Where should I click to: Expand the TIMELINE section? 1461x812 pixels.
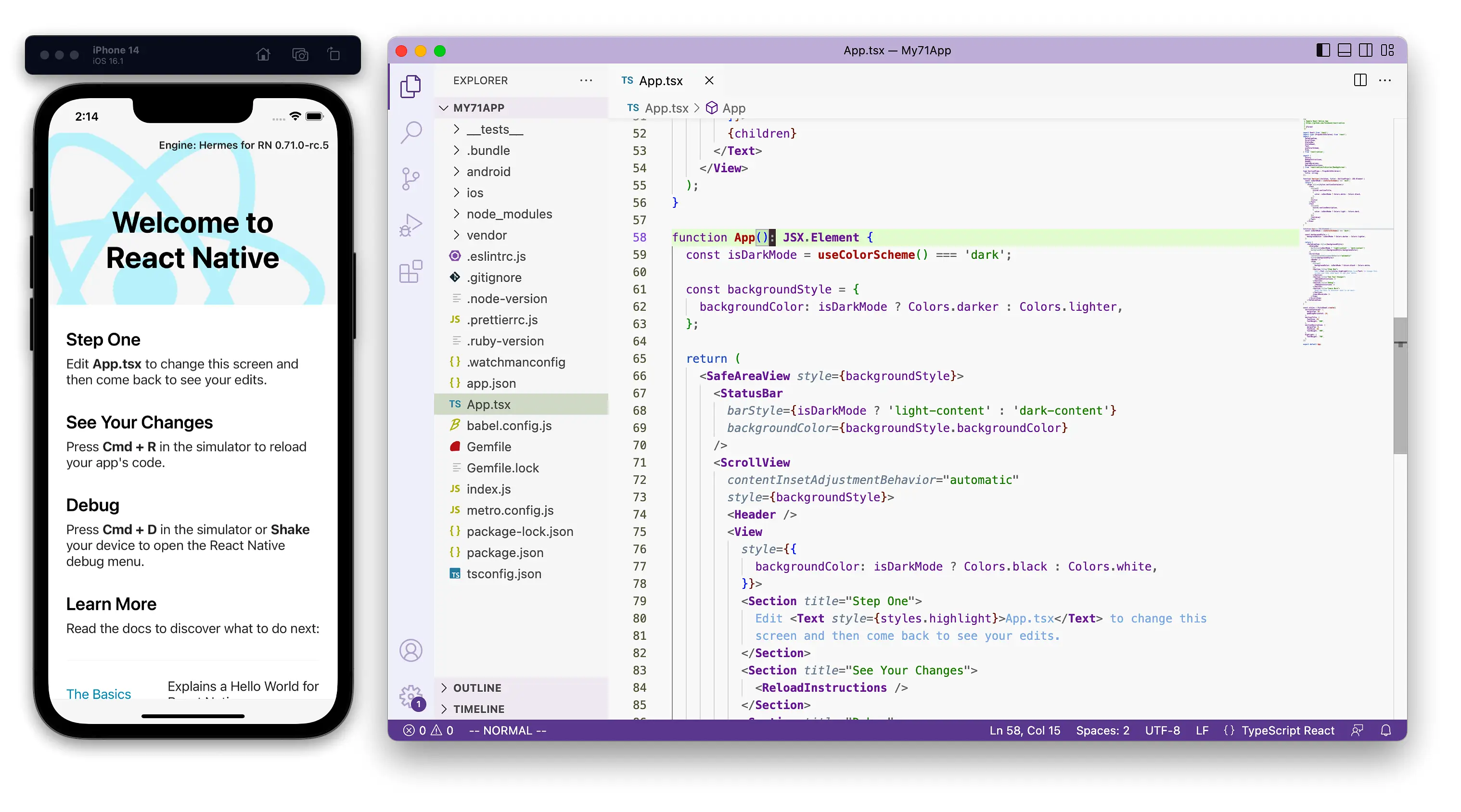click(x=521, y=709)
